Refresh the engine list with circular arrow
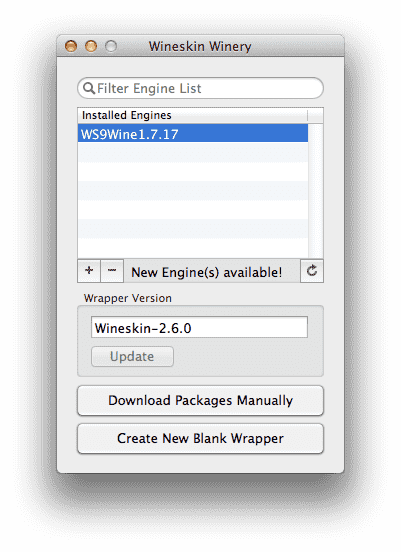The width and height of the screenshot is (401, 552). click(312, 271)
